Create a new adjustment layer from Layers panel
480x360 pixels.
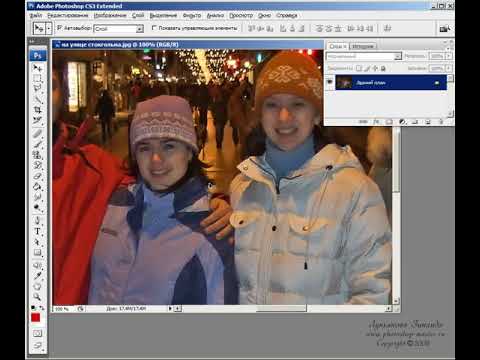[x=402, y=122]
